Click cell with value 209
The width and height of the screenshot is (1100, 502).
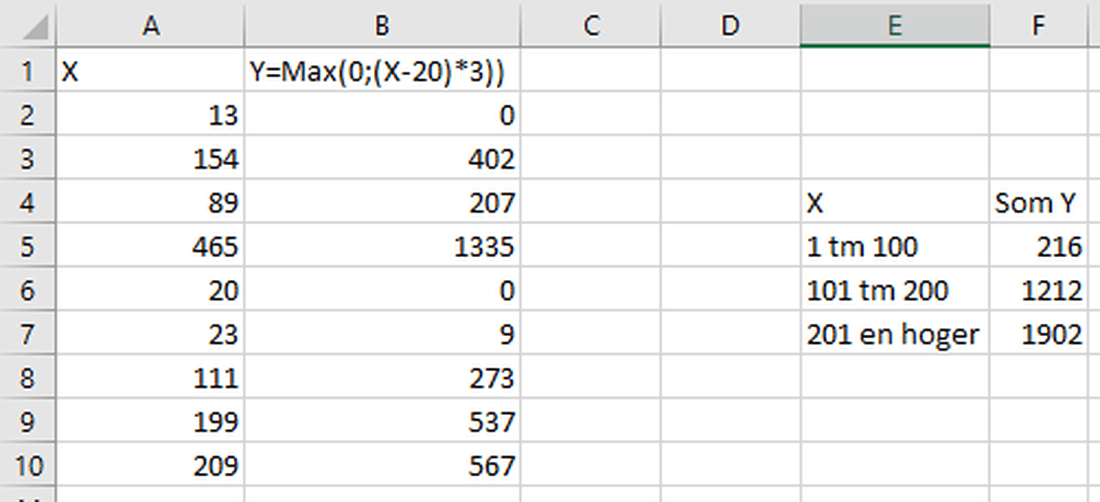click(x=150, y=465)
